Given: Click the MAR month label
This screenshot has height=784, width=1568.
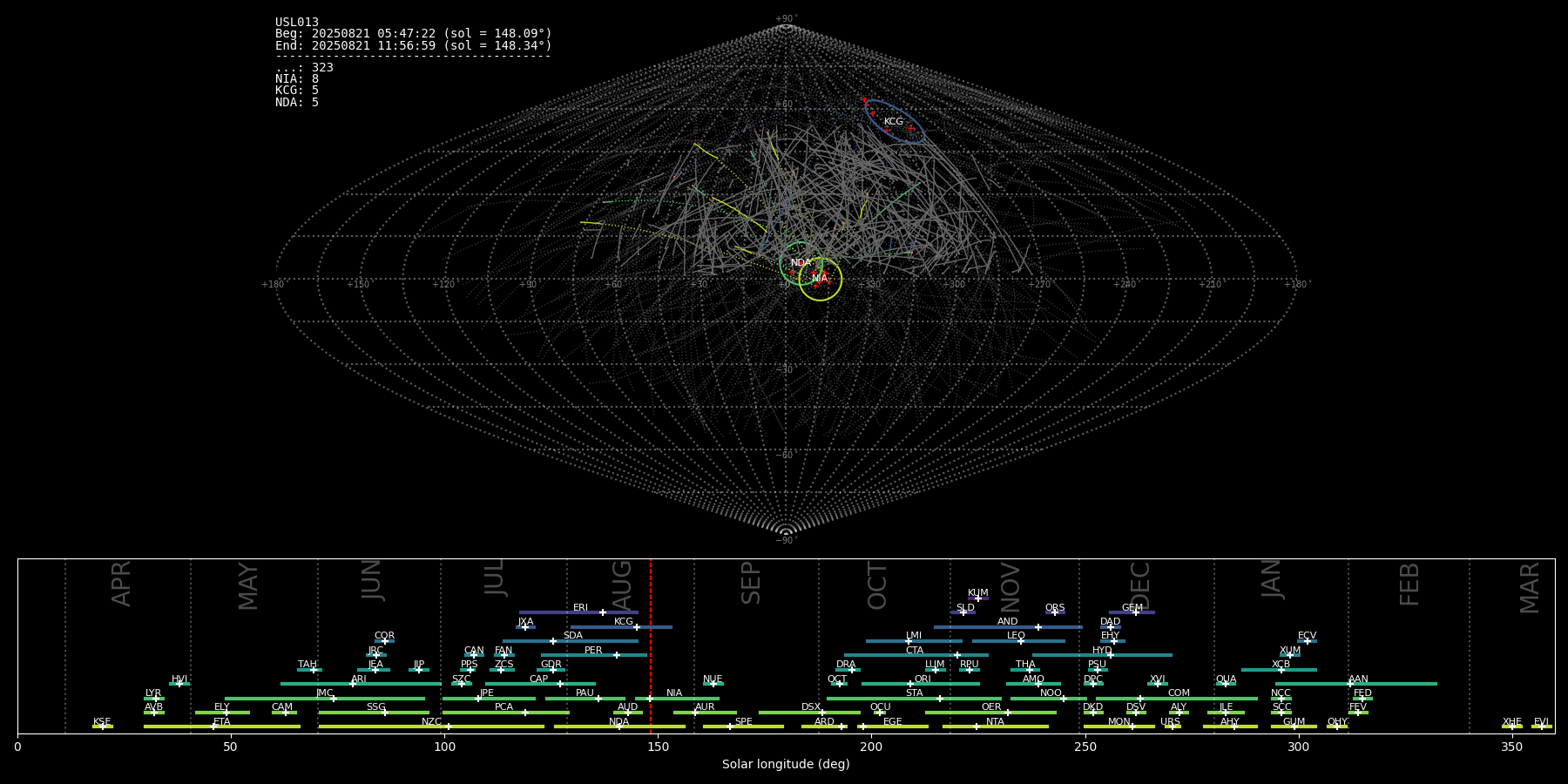Looking at the screenshot, I should pyautogui.click(x=1530, y=588).
